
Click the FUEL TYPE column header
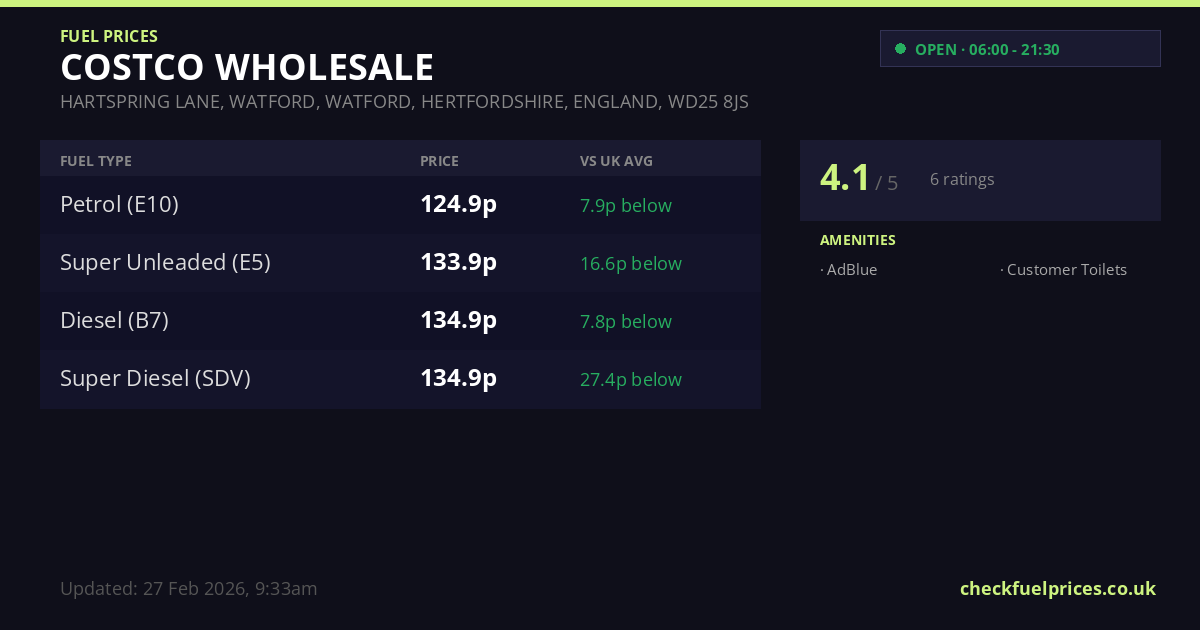[96, 161]
